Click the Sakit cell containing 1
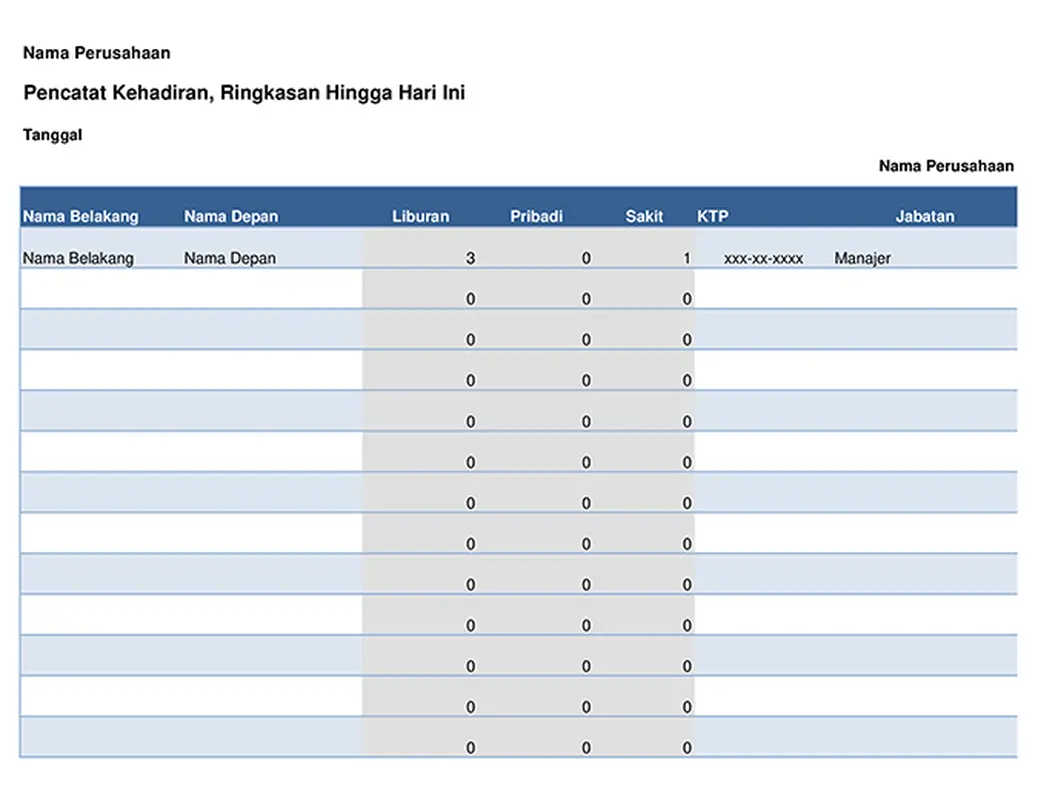Screen dimensions: 1038x800 pyautogui.click(x=687, y=258)
